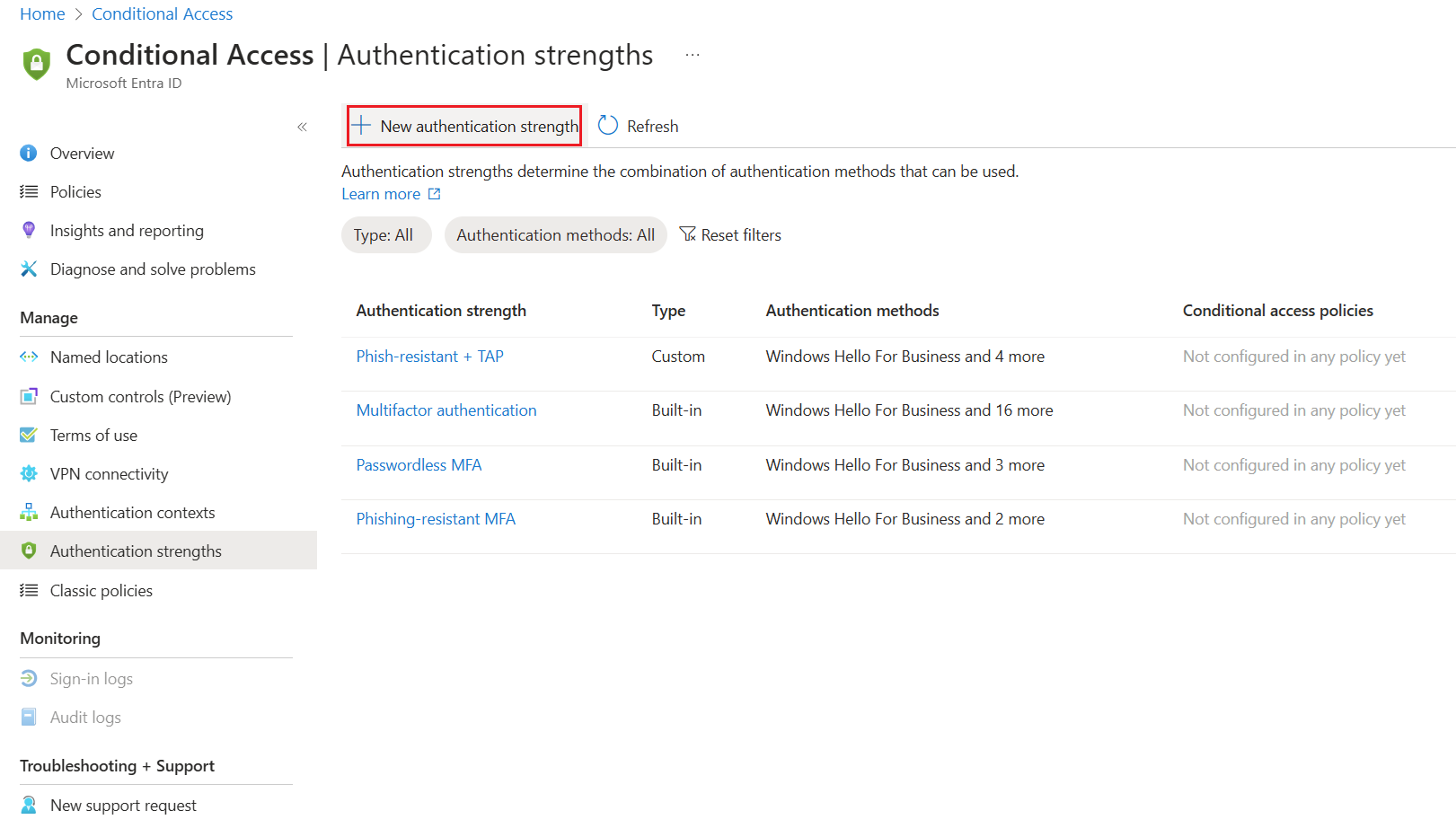Click New authentication strength
Screen dimensions: 1456x837
pyautogui.click(x=463, y=126)
